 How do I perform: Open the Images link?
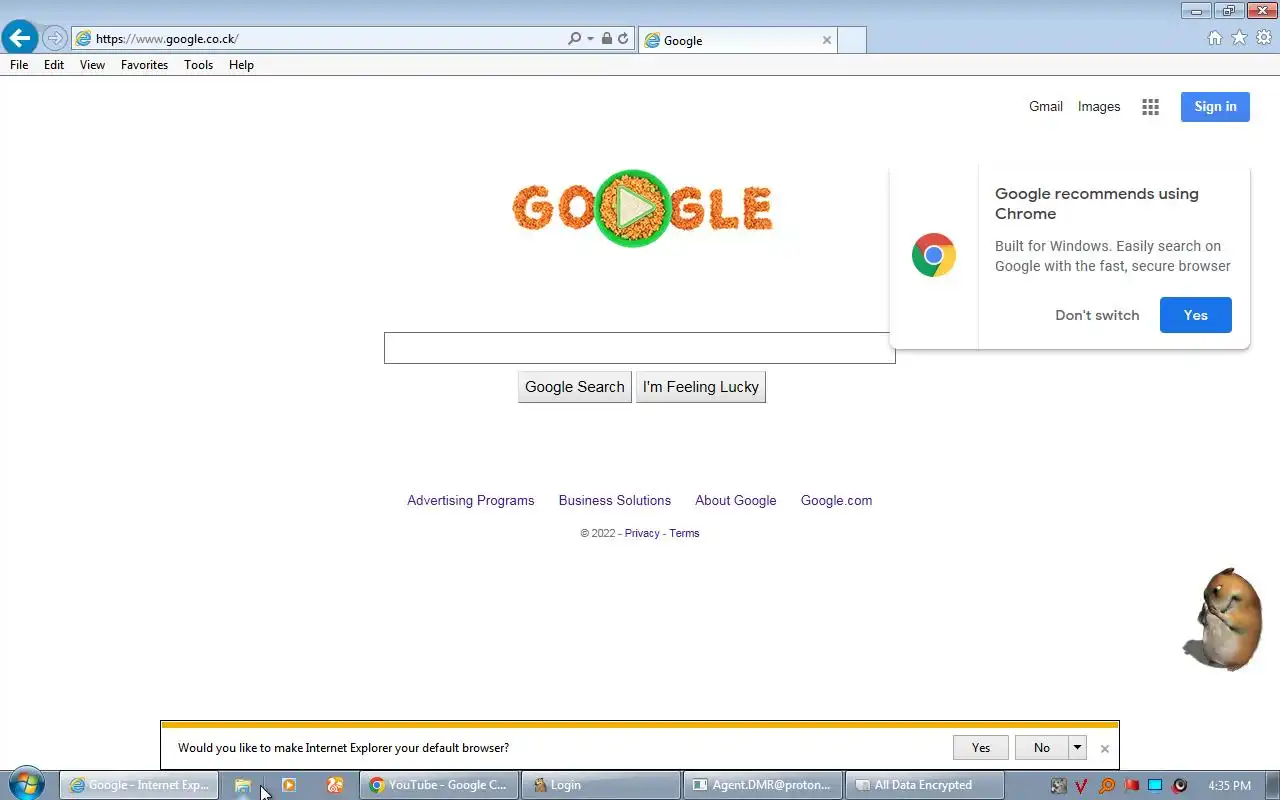(x=1099, y=106)
